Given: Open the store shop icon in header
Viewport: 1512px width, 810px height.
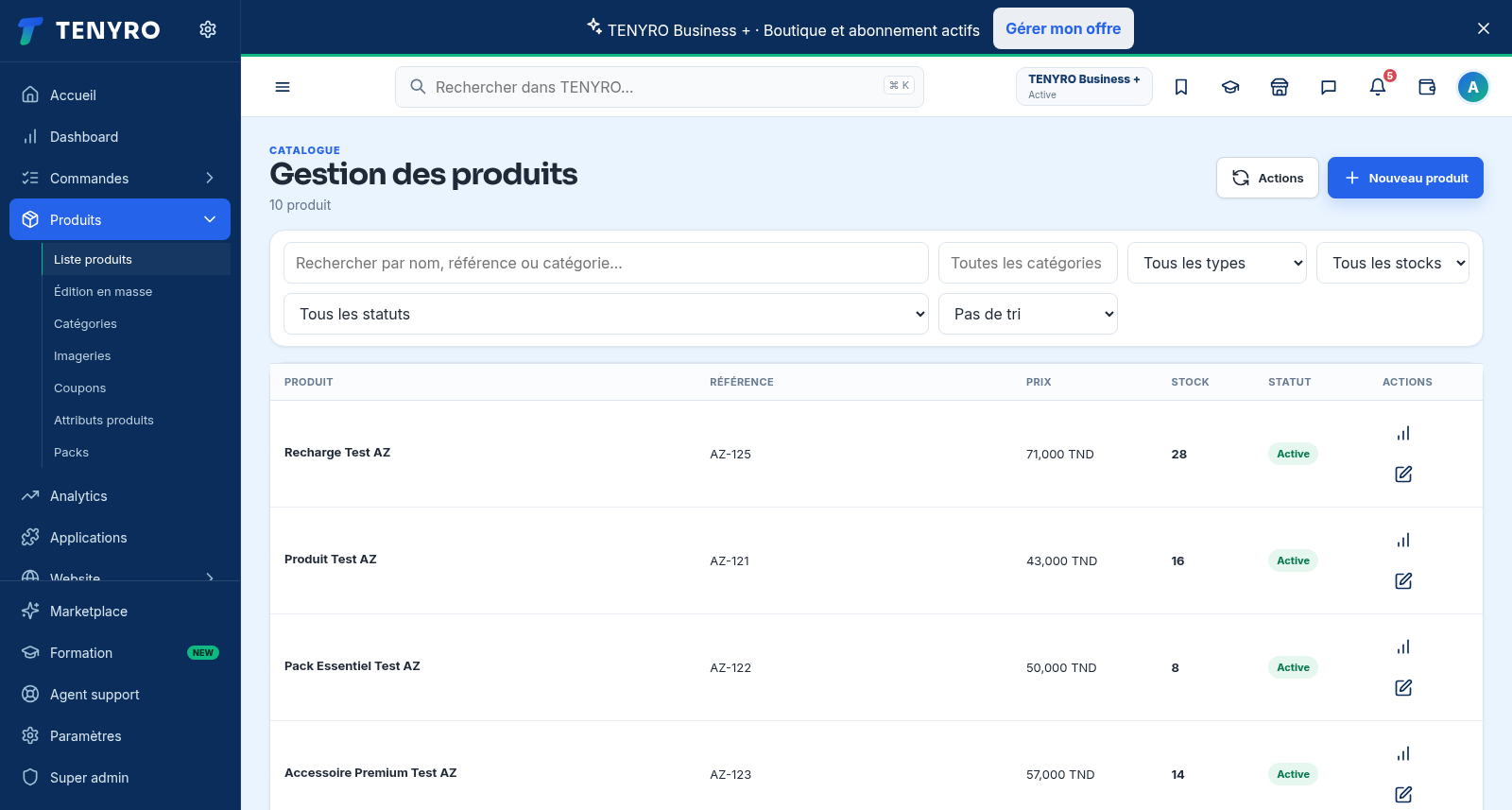Looking at the screenshot, I should 1280,87.
